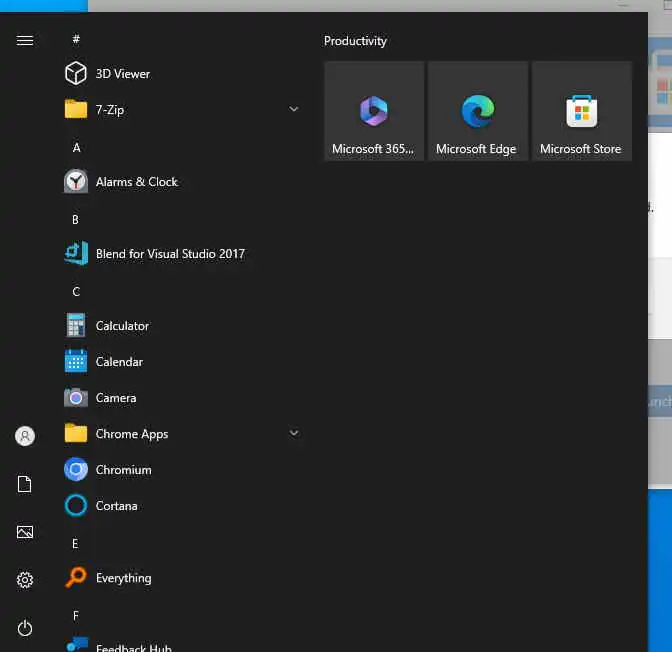672x652 pixels.
Task: Click the Cortana text entry
Action: 117,506
